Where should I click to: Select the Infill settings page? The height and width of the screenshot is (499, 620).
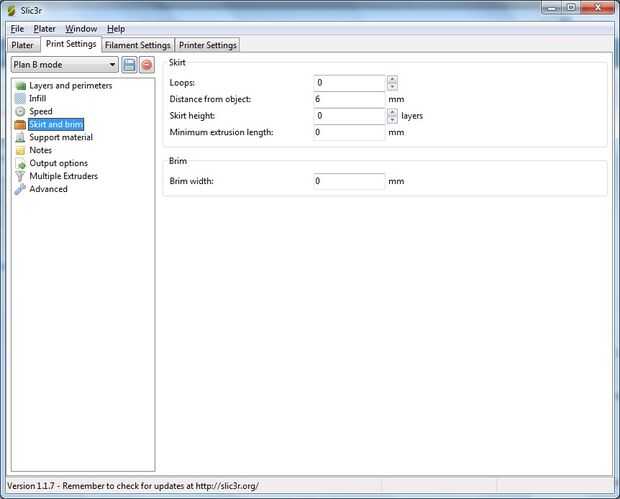point(38,98)
